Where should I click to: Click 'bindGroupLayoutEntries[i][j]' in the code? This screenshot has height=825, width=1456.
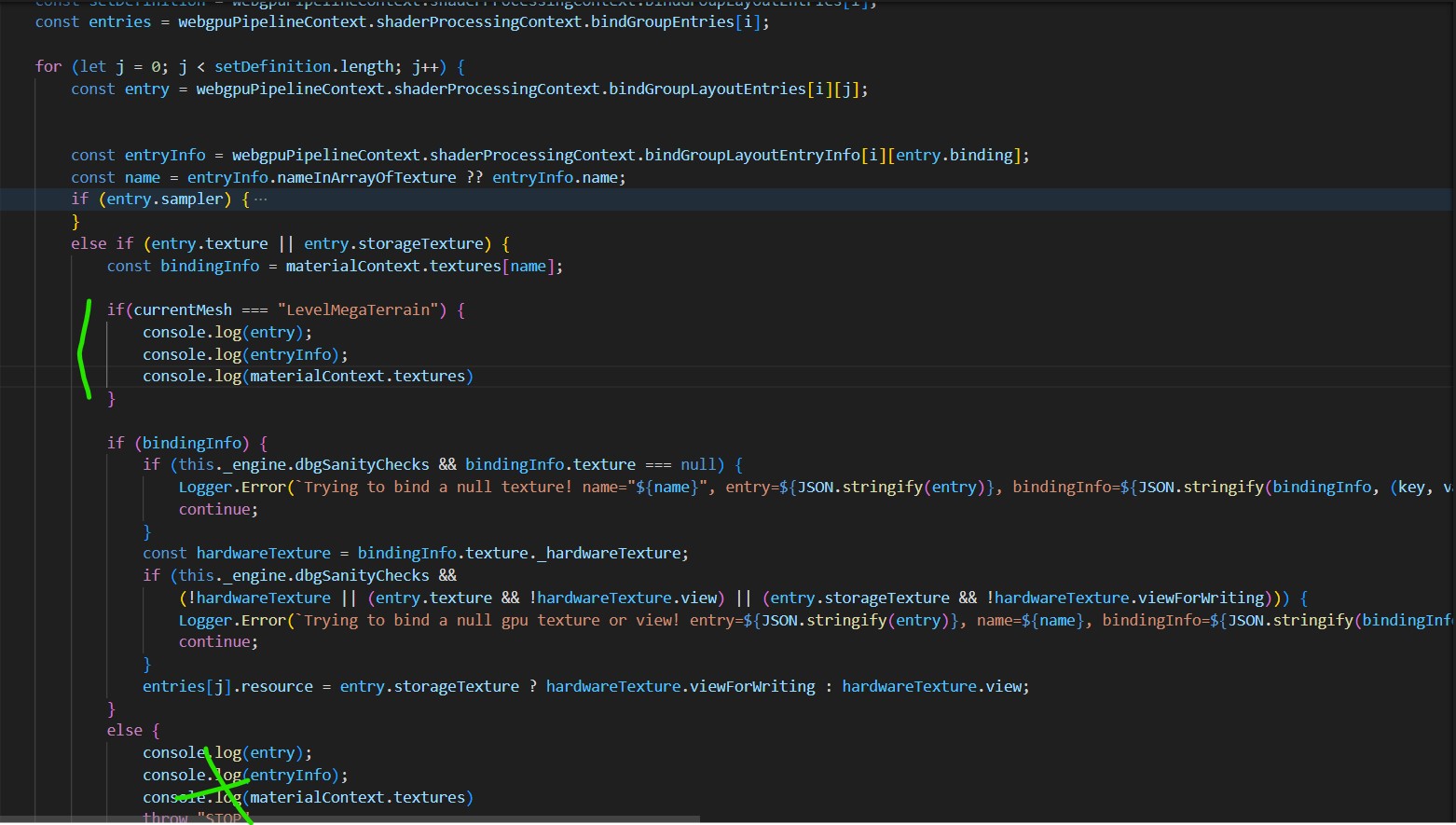[x=735, y=89]
